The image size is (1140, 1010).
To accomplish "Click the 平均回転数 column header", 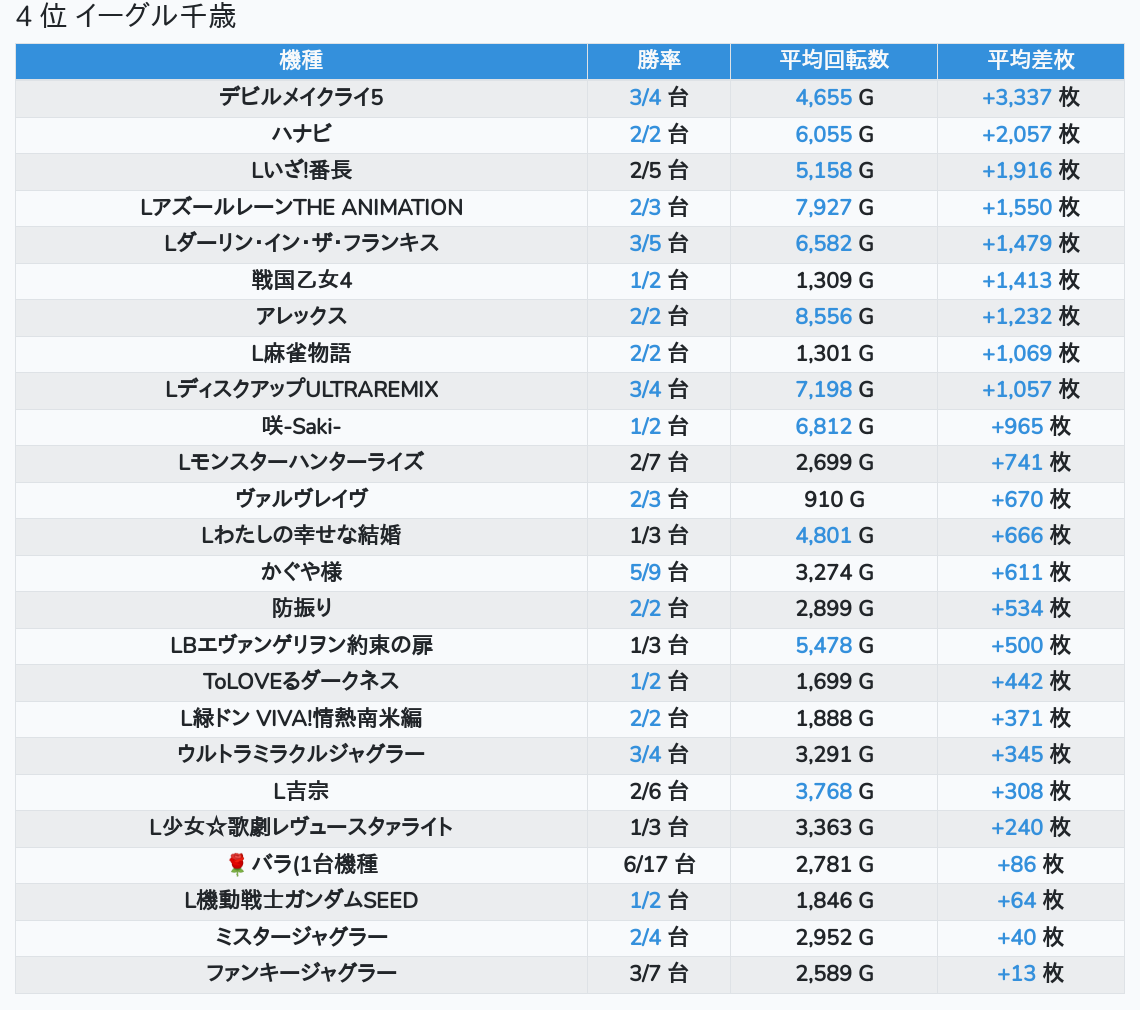I will (x=834, y=60).
